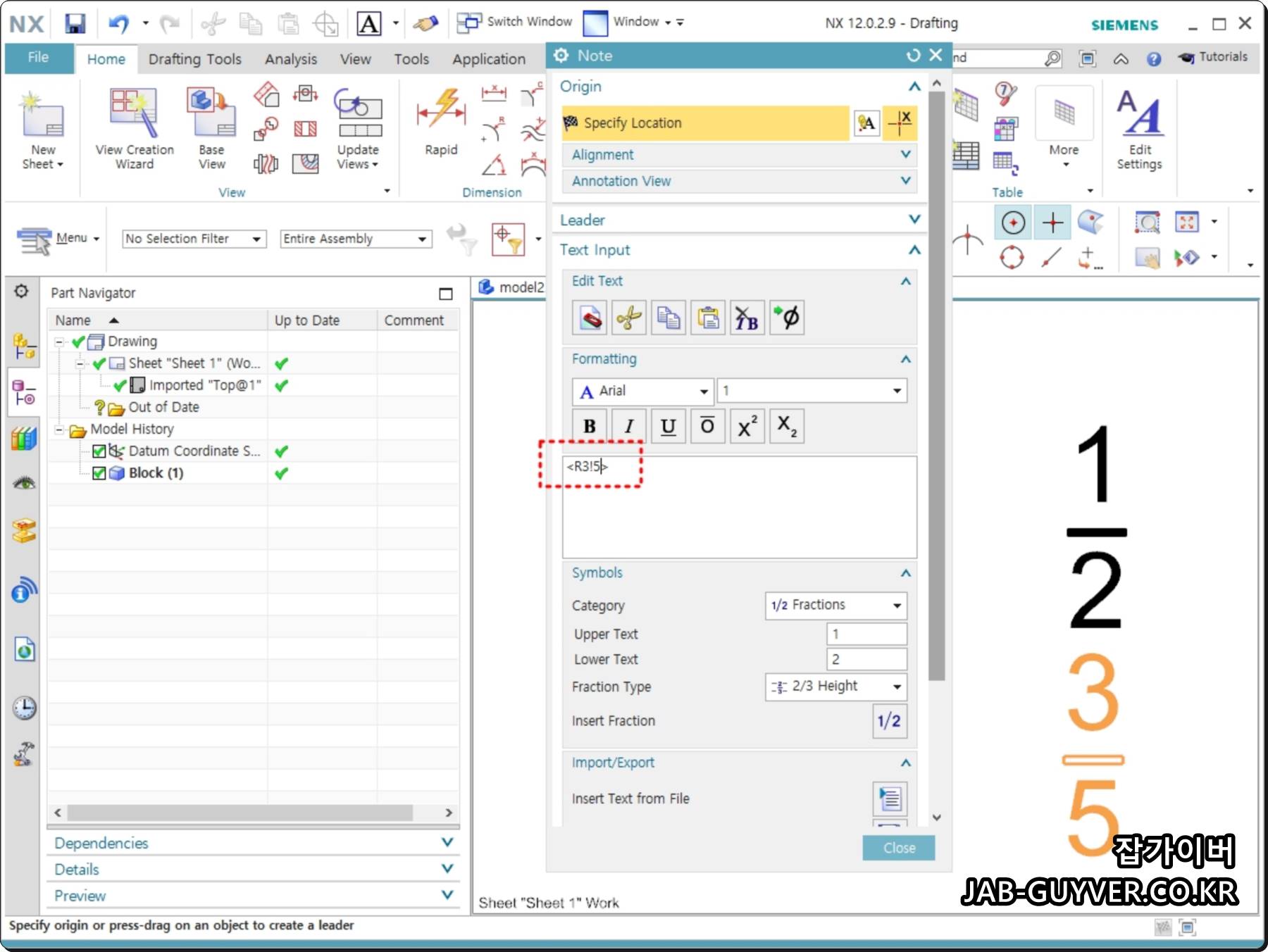Click the Insert Text from File icon
This screenshot has height=952, width=1268.
(x=890, y=799)
